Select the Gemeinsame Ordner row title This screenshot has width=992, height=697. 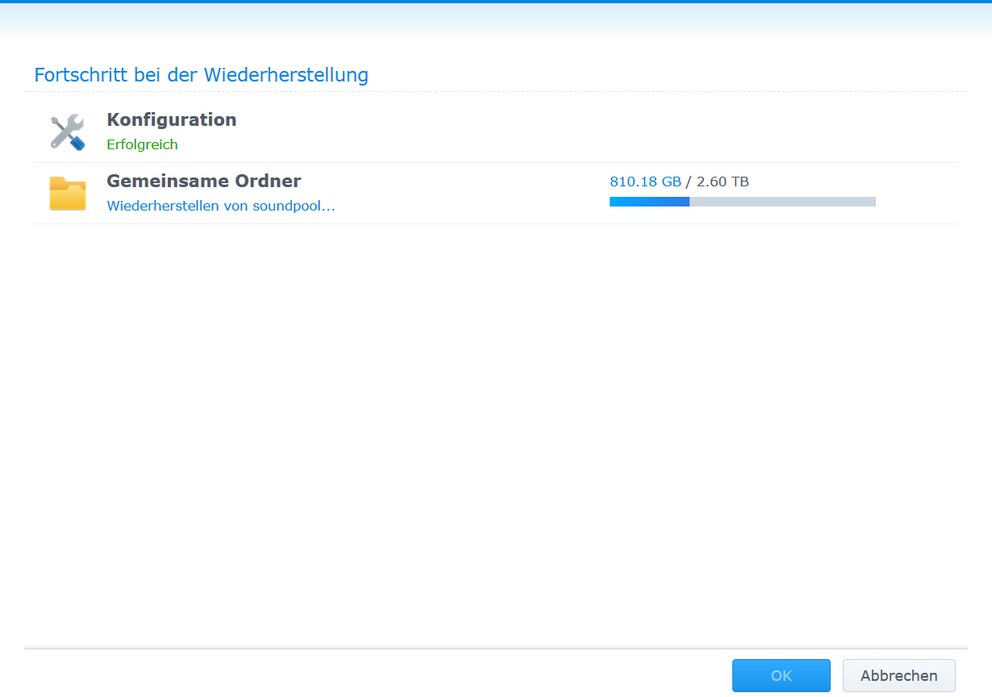click(204, 181)
